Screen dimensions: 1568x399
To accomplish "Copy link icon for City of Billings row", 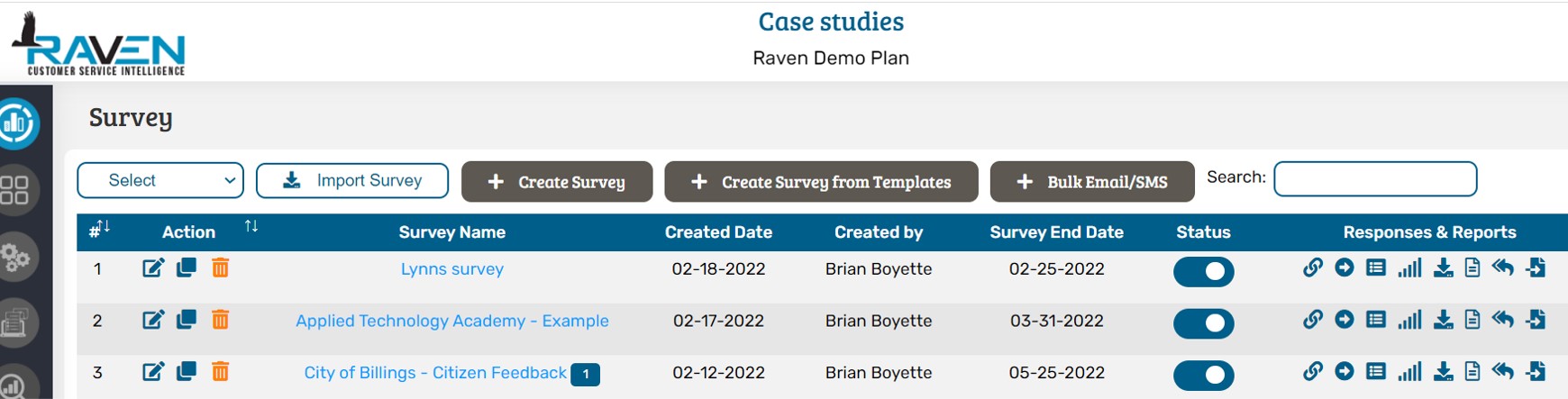I will coord(1313,370).
